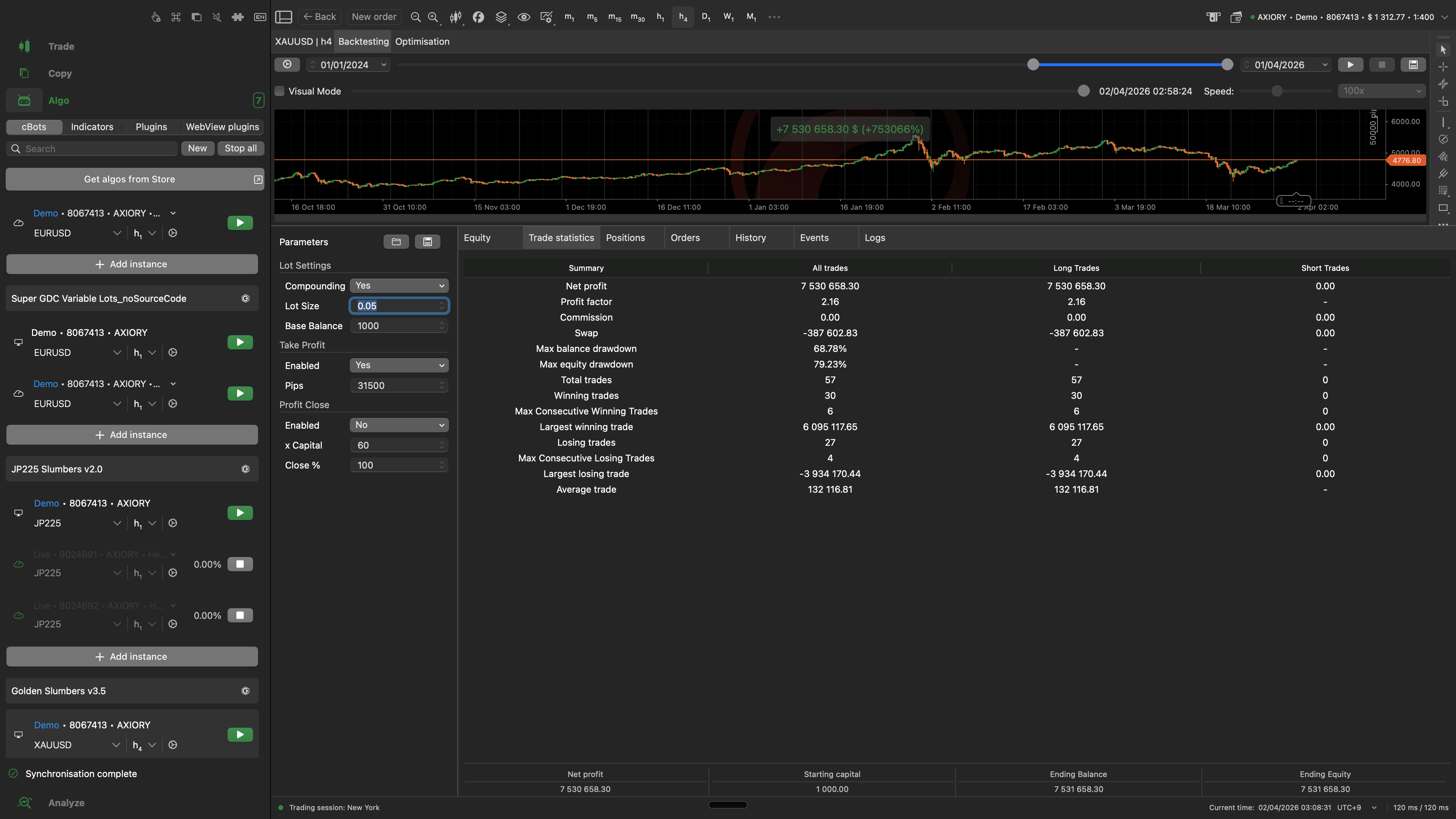Enable the Visual Mode checkbox
Viewport: 1456px width, 819px height.
(x=280, y=91)
